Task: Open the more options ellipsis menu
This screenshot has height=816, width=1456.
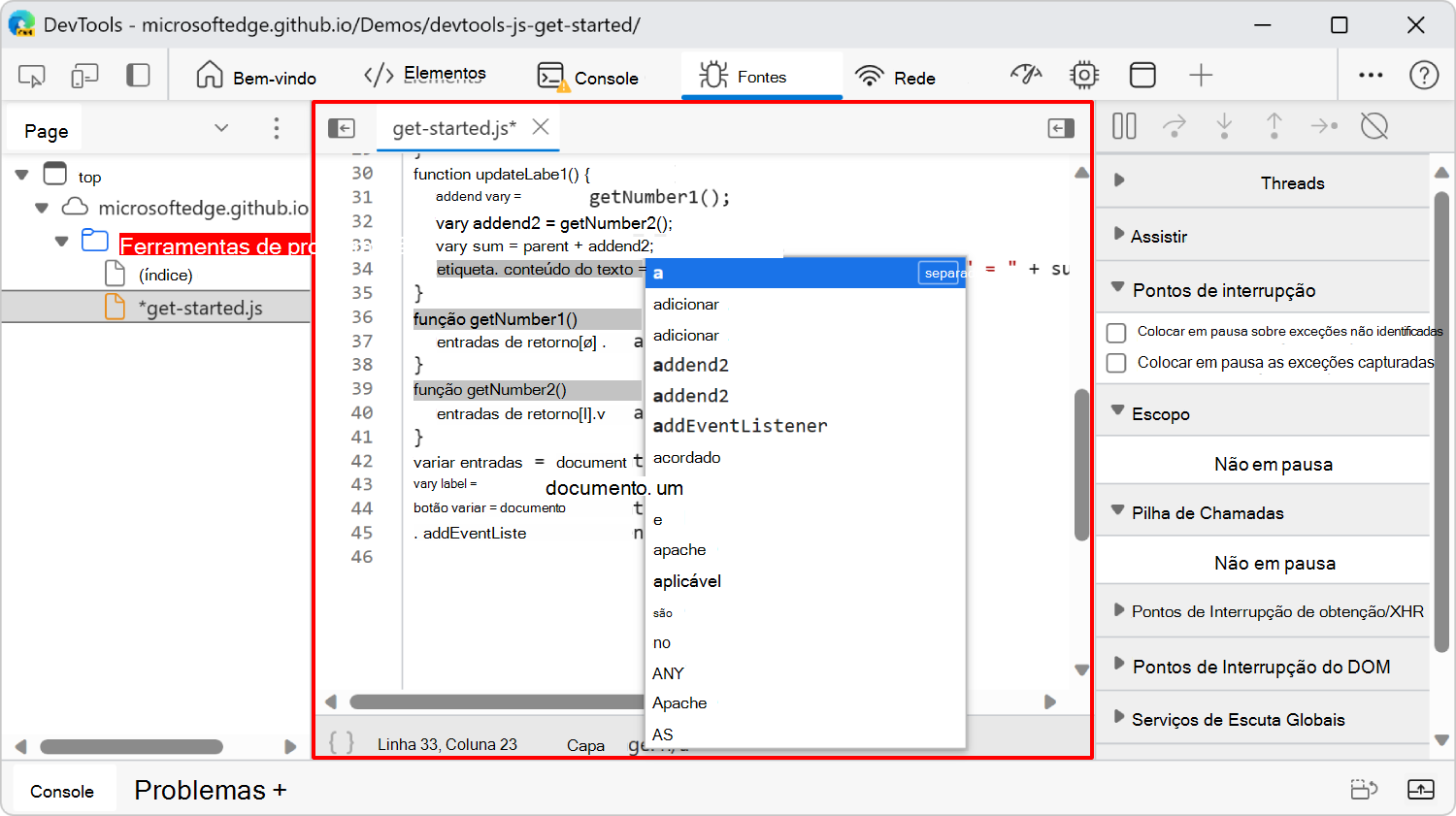Action: click(1371, 74)
